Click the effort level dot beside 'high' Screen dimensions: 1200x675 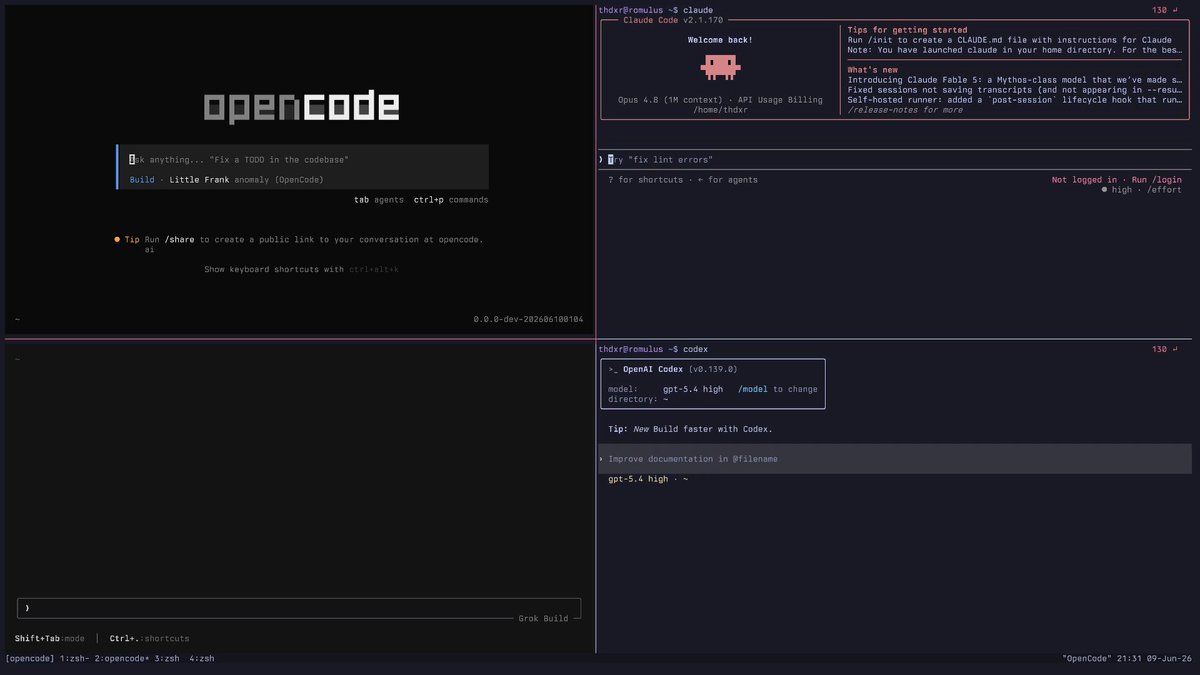[1105, 190]
